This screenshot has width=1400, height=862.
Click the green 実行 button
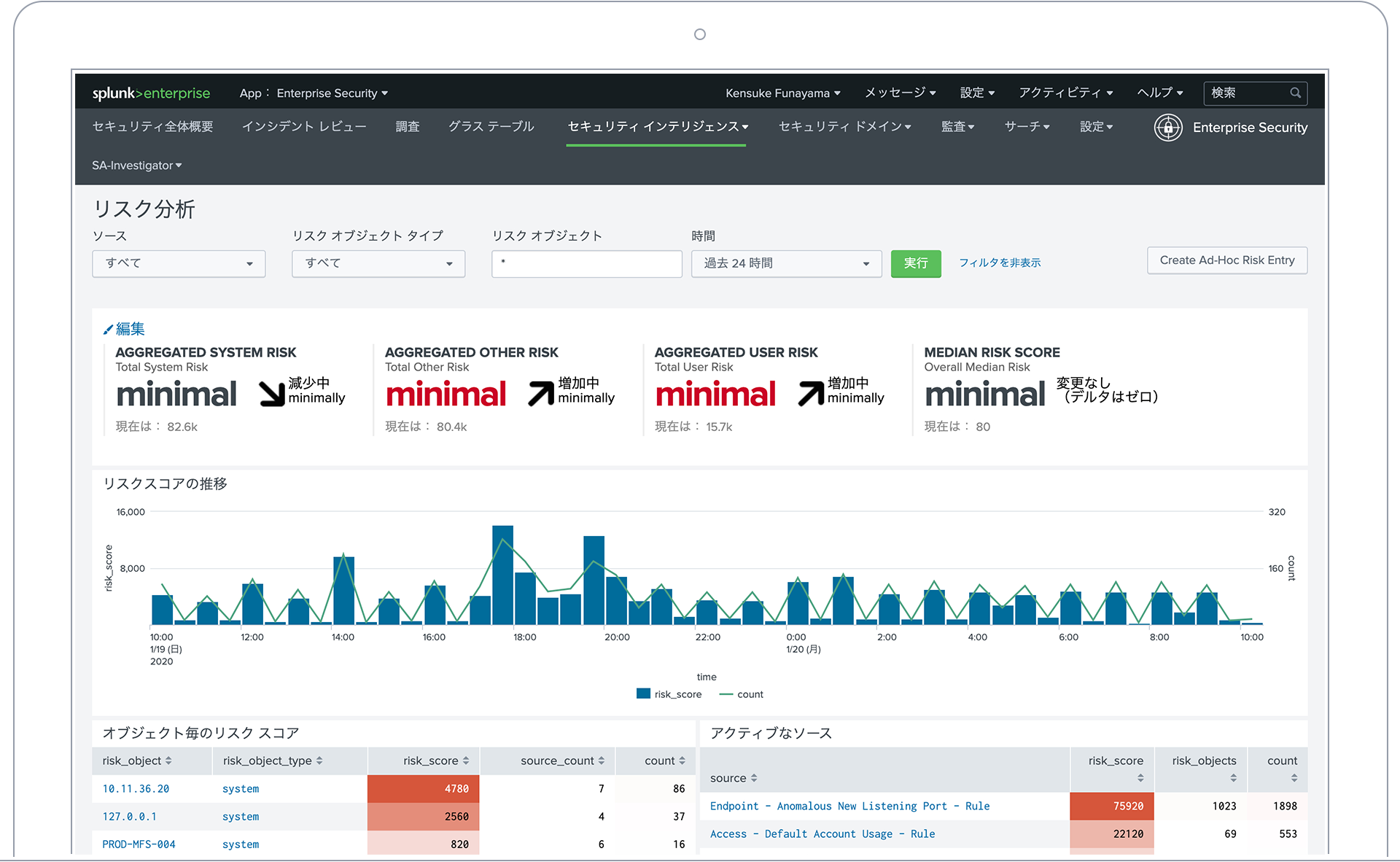pyautogui.click(x=916, y=263)
